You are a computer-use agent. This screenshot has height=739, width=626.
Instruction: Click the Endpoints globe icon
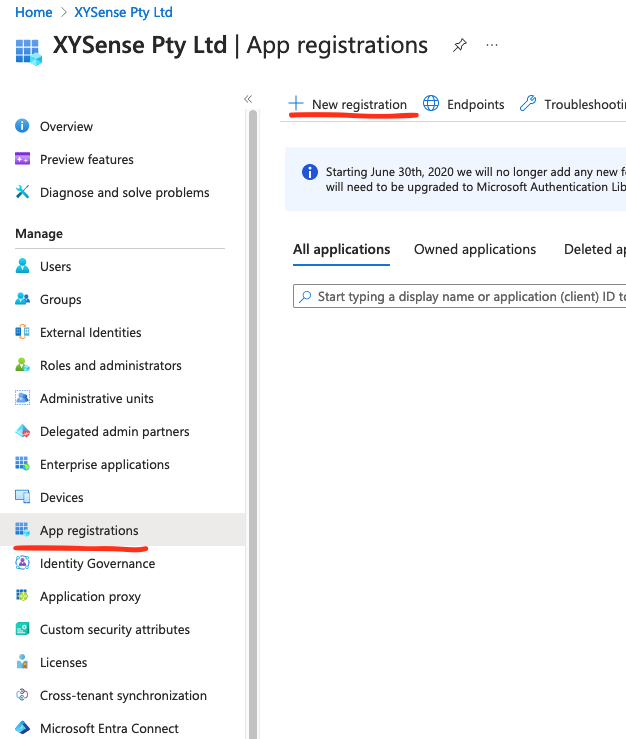point(431,103)
